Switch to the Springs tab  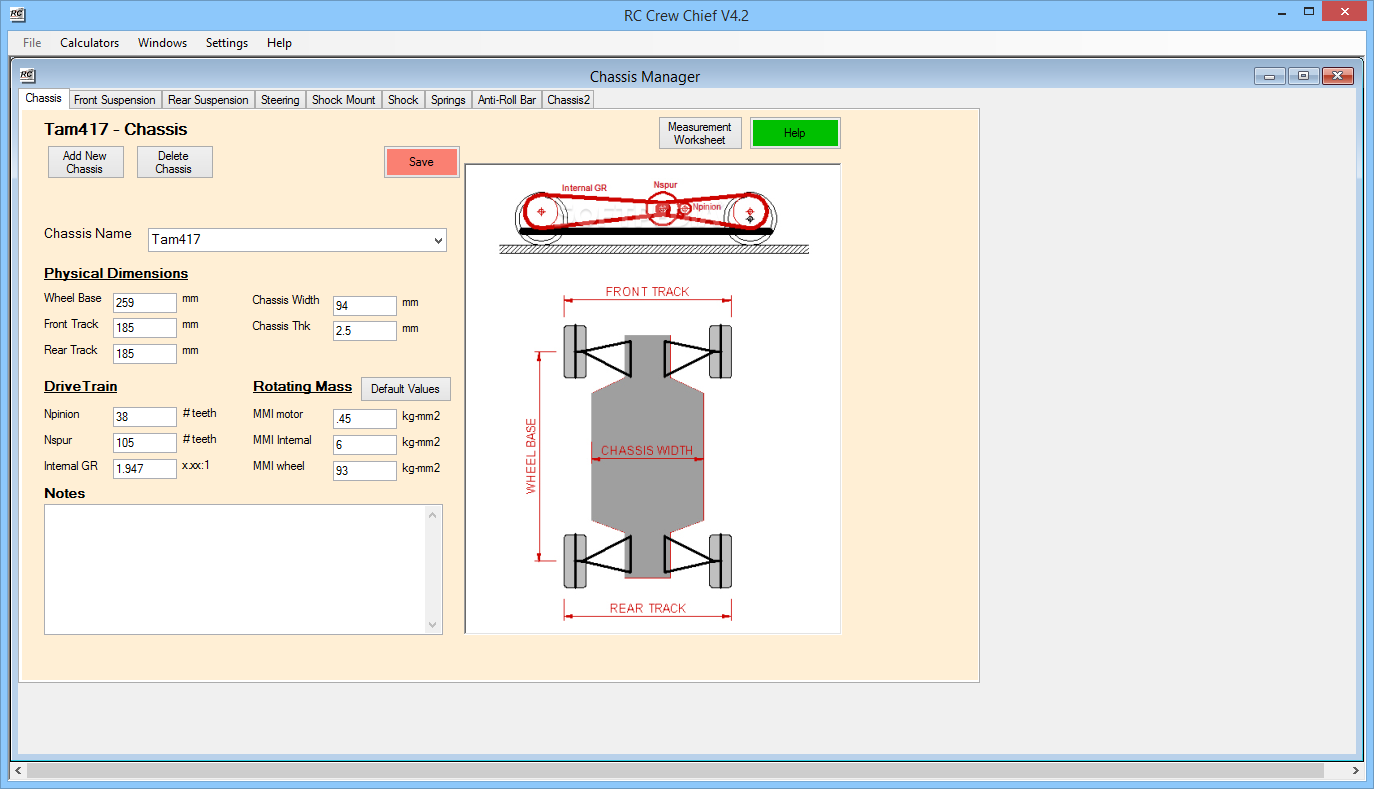click(448, 100)
